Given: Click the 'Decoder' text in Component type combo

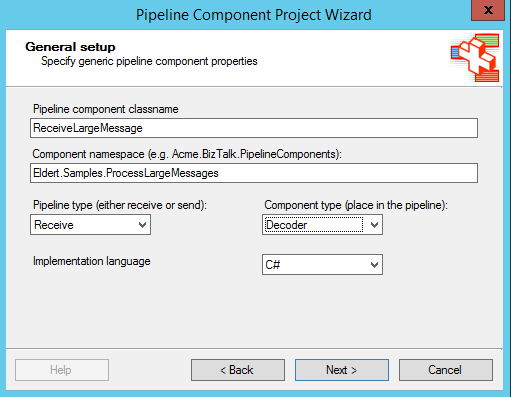Looking at the screenshot, I should (286, 225).
